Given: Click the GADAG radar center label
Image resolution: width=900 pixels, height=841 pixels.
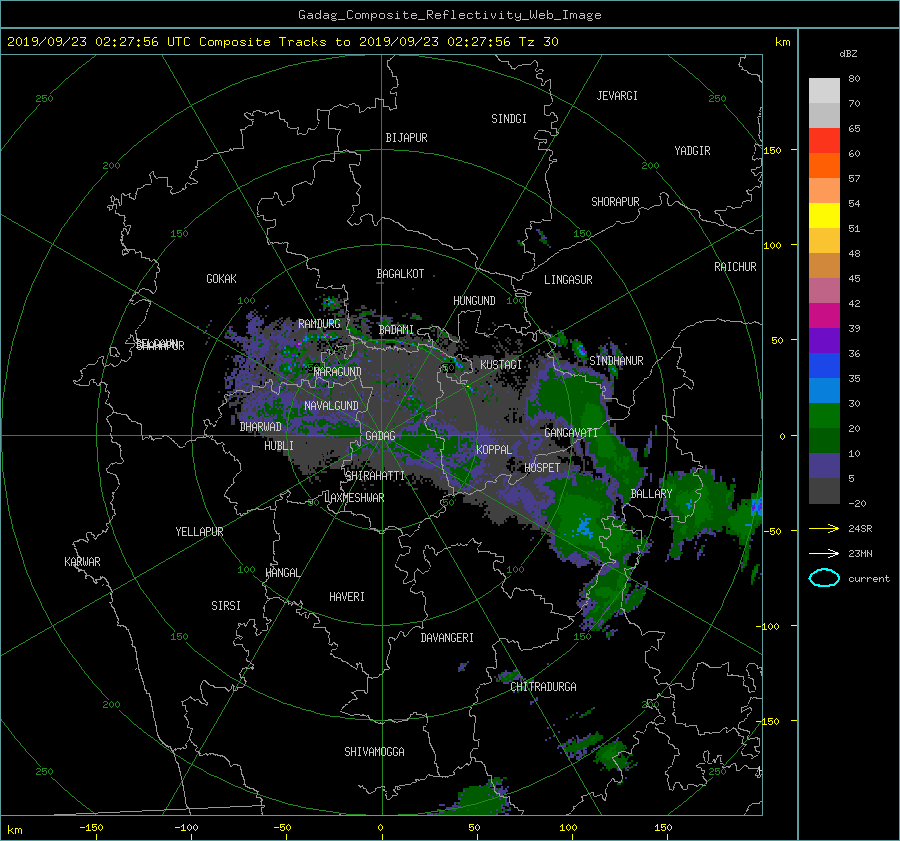Looking at the screenshot, I should click(x=381, y=436).
